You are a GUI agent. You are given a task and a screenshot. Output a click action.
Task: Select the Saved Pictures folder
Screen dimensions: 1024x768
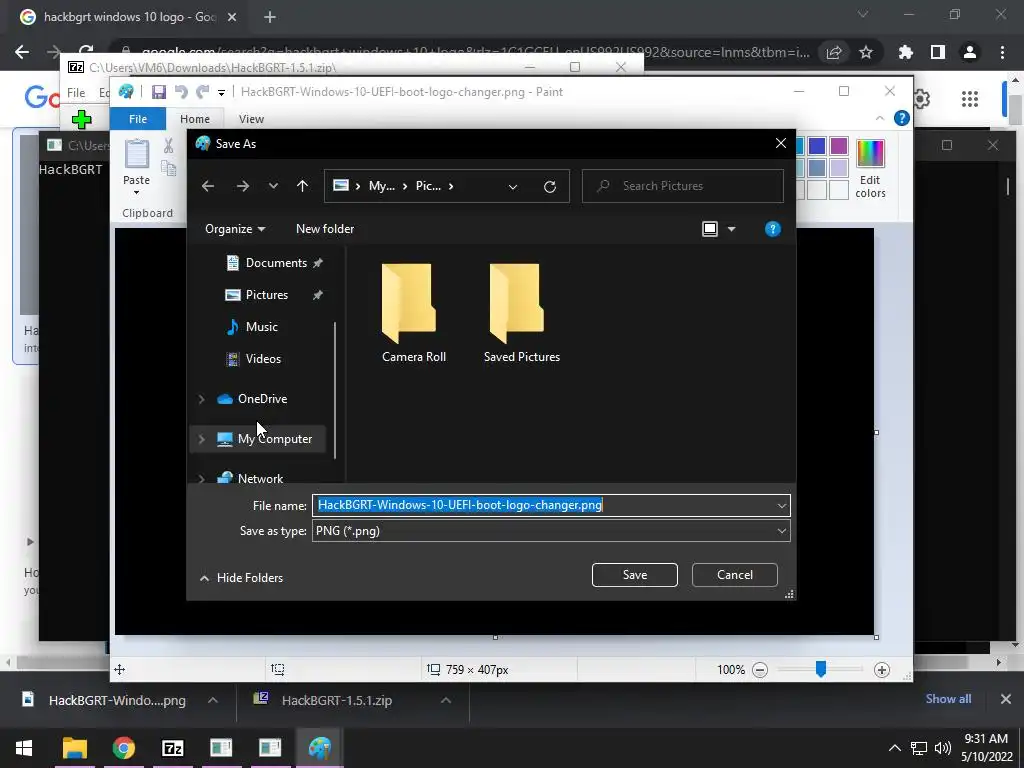(522, 313)
